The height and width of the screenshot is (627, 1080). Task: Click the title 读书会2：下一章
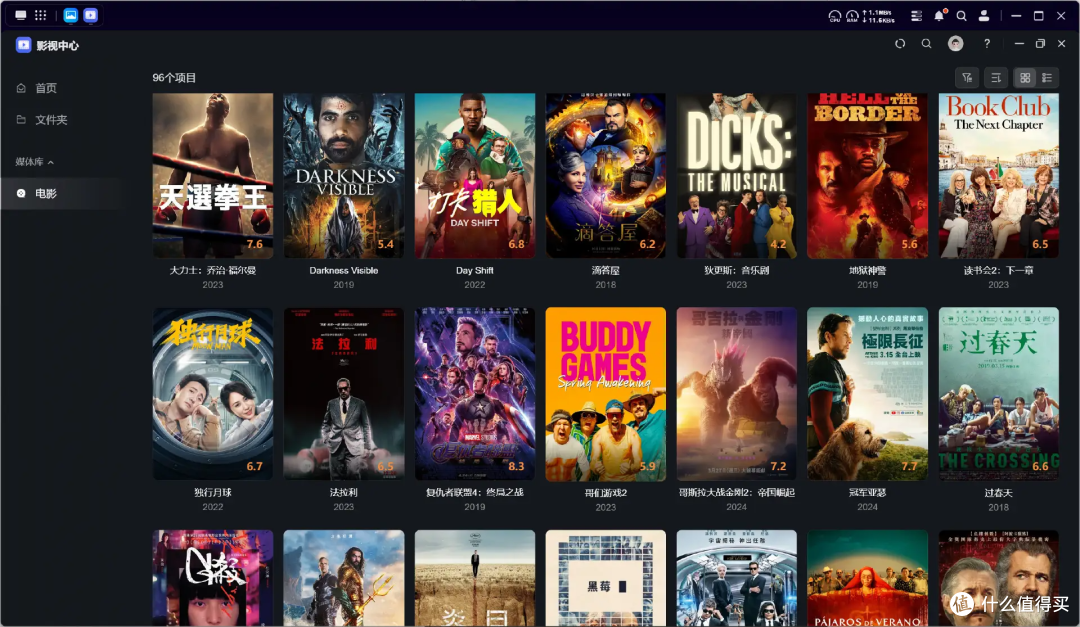(x=999, y=270)
